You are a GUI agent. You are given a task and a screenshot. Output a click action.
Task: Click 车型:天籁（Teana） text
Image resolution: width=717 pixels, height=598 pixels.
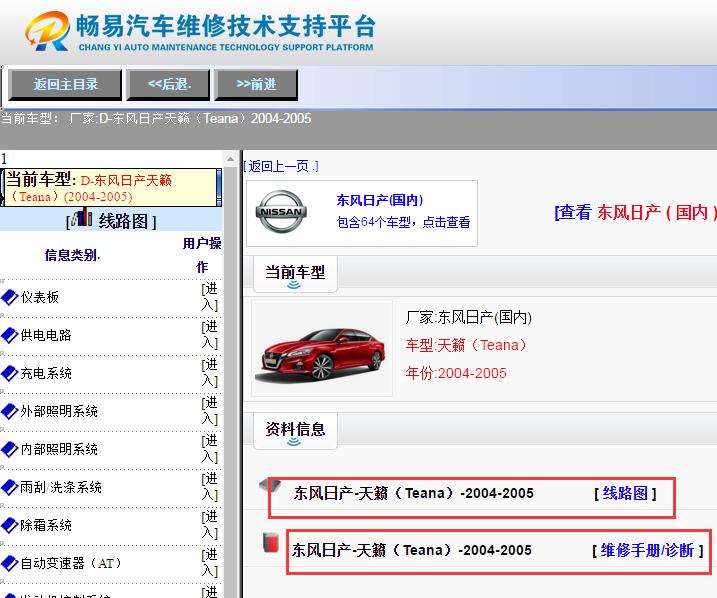click(466, 345)
